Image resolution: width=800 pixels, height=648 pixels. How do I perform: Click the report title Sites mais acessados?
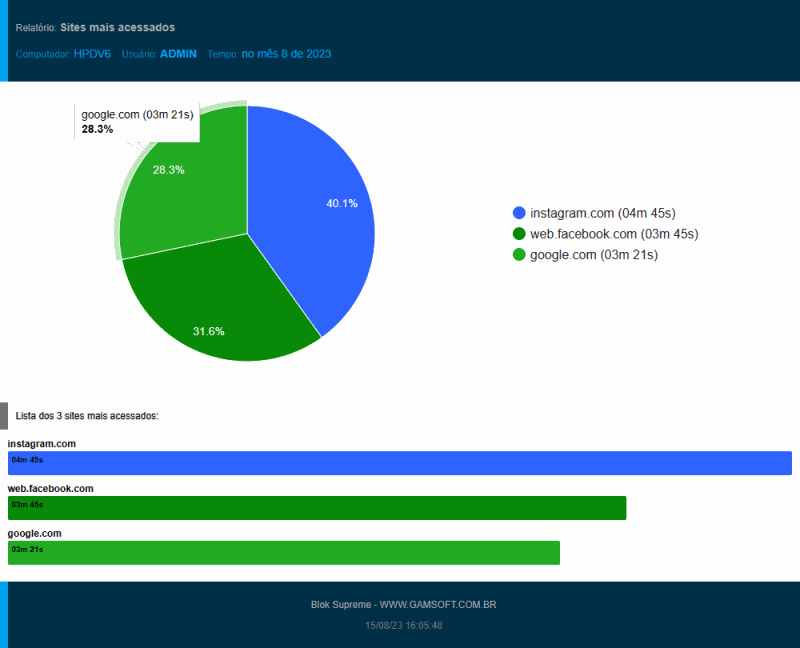point(117,28)
